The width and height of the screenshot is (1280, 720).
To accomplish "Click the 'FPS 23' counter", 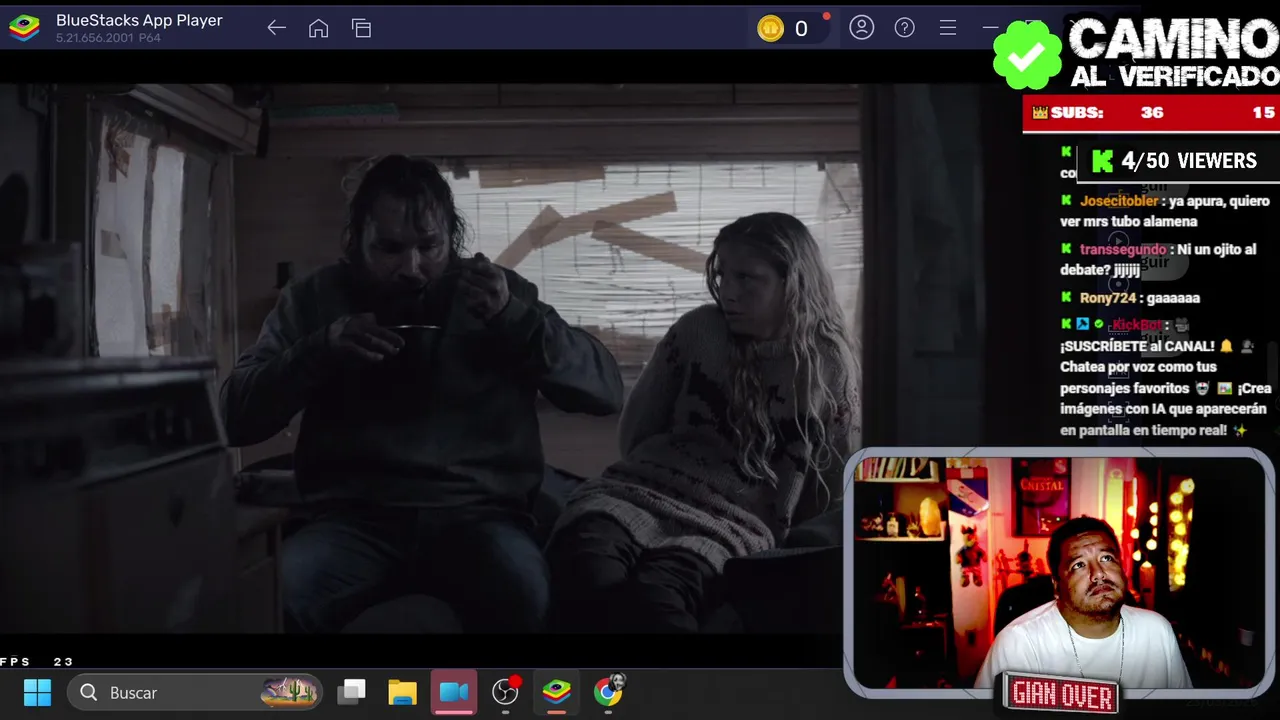I will point(37,662).
